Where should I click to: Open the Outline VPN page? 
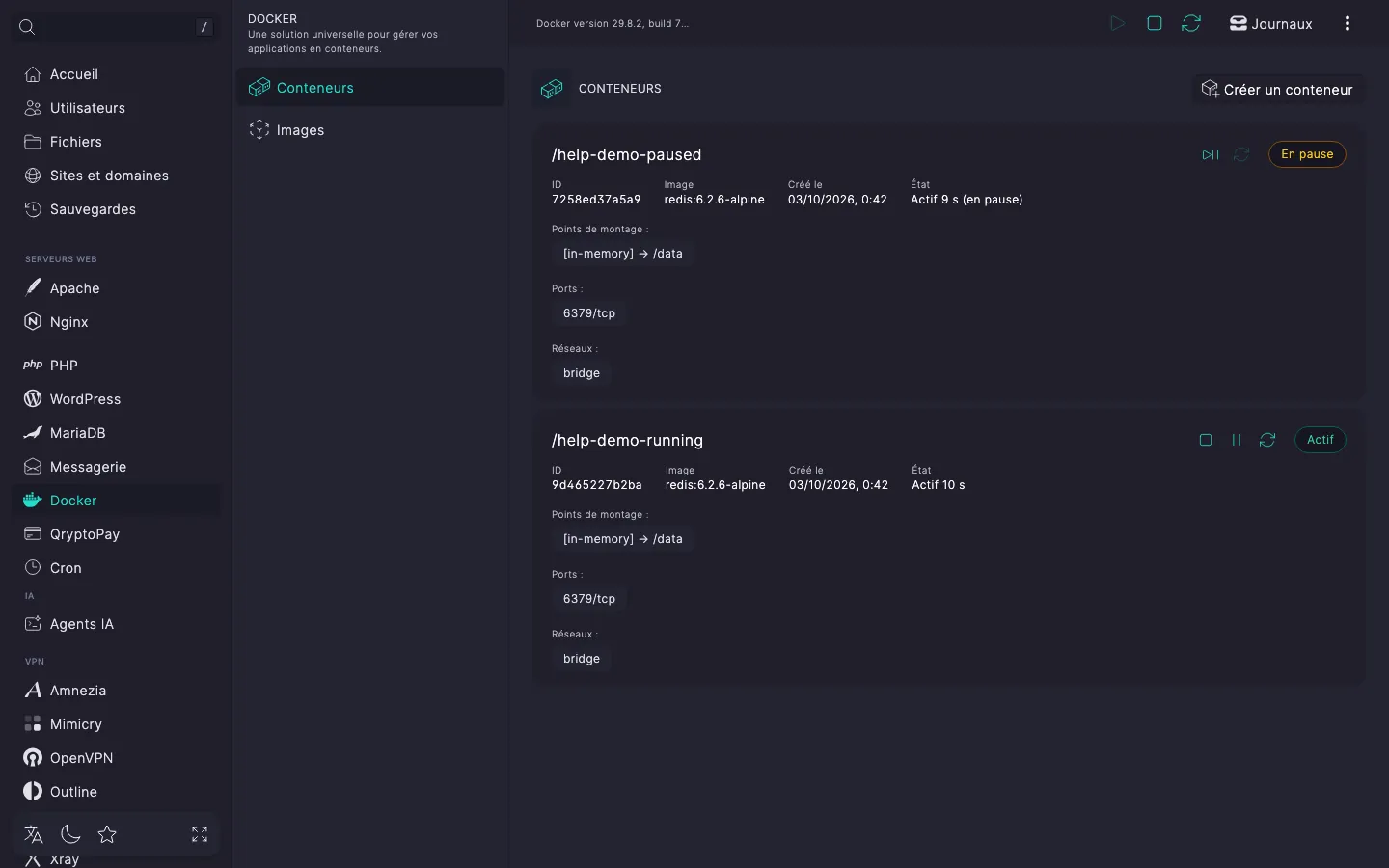point(116,792)
